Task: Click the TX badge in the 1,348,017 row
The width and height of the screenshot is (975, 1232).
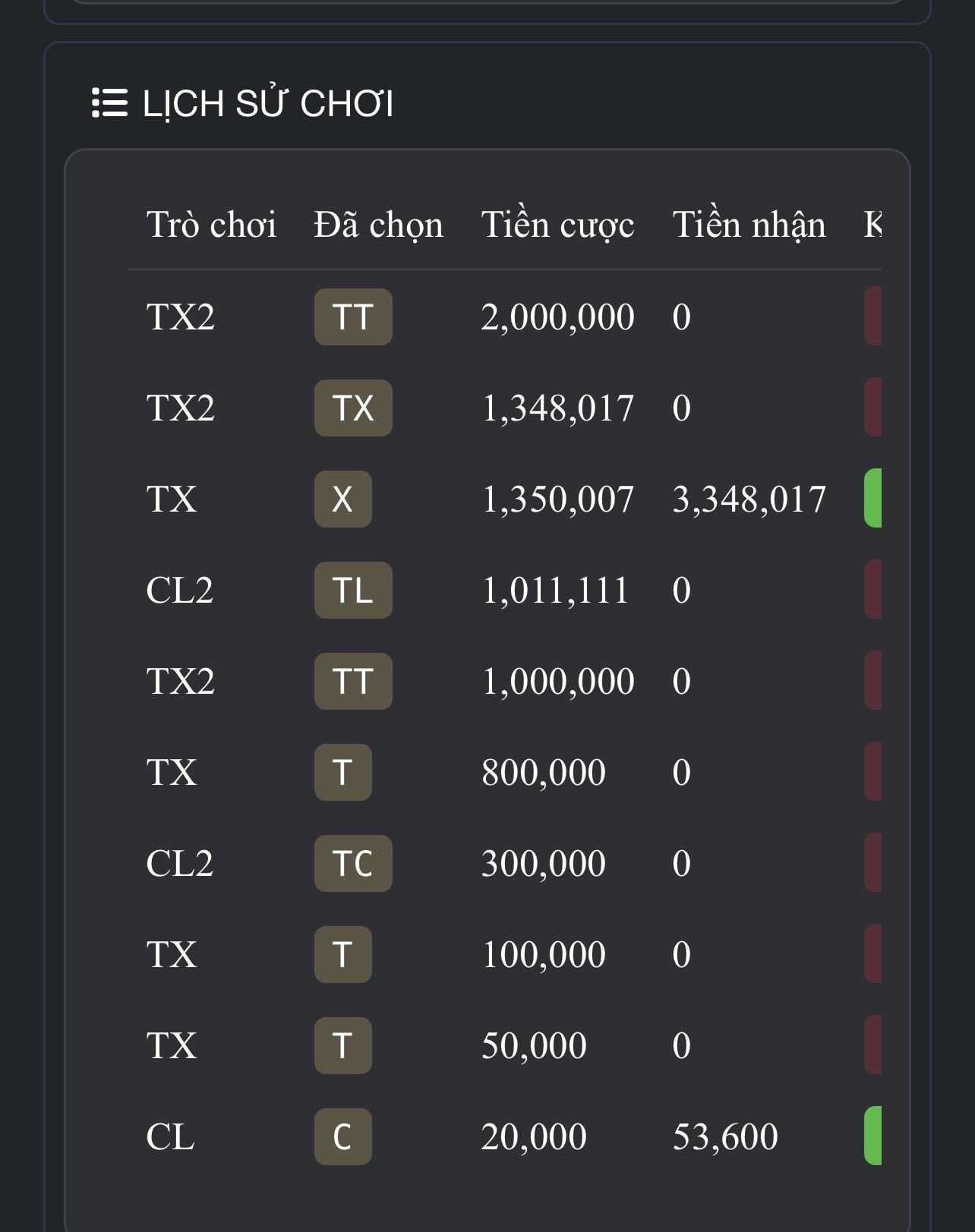Action: click(353, 408)
